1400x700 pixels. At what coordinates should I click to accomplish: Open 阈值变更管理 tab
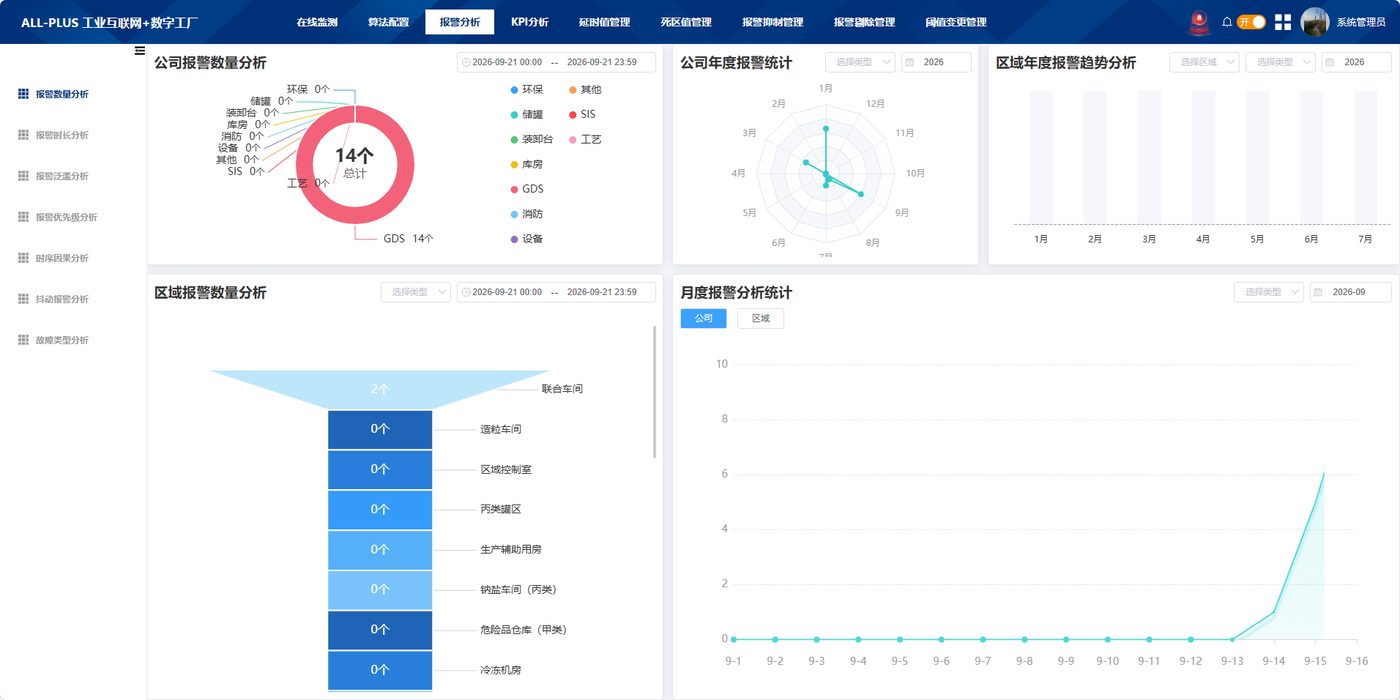tap(956, 22)
